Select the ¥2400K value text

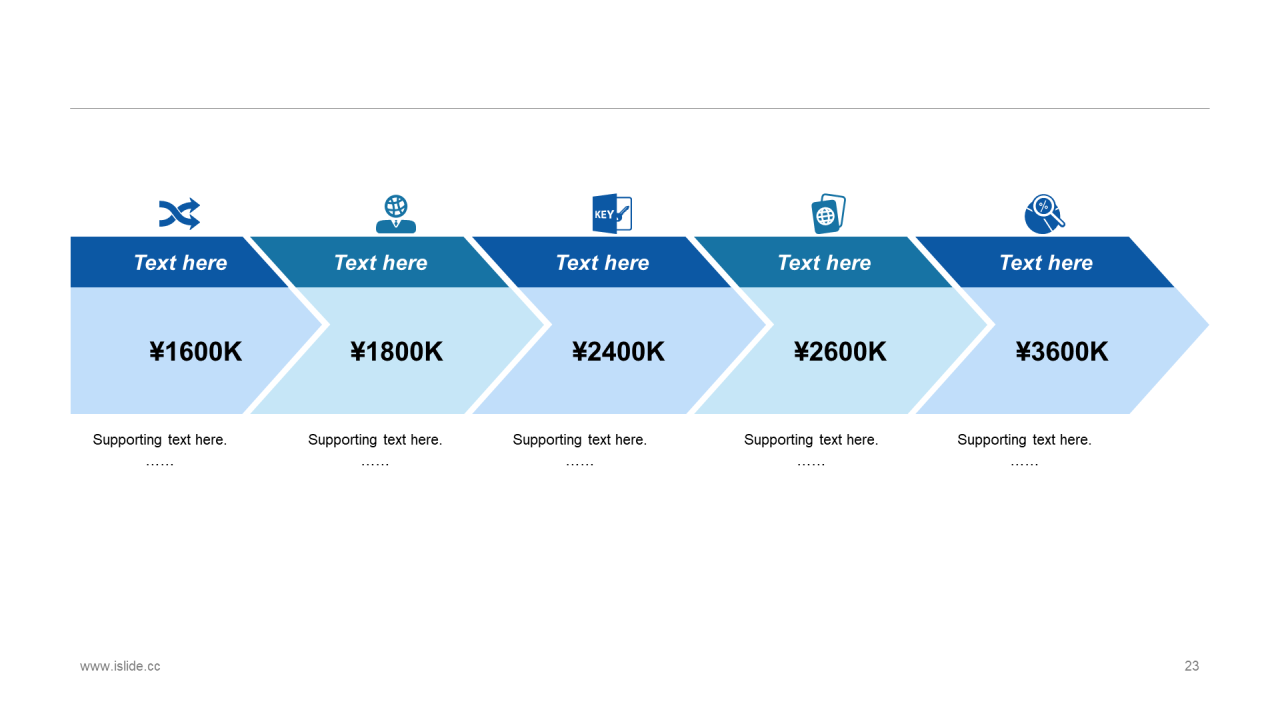[x=618, y=352]
